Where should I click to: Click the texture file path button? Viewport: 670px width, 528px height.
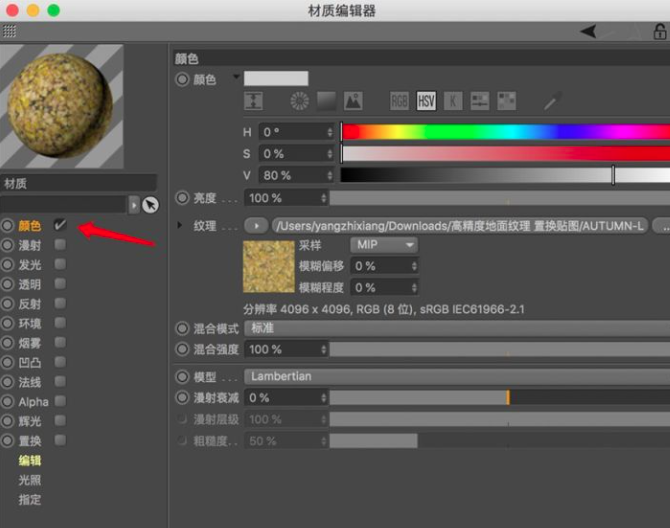[x=460, y=226]
